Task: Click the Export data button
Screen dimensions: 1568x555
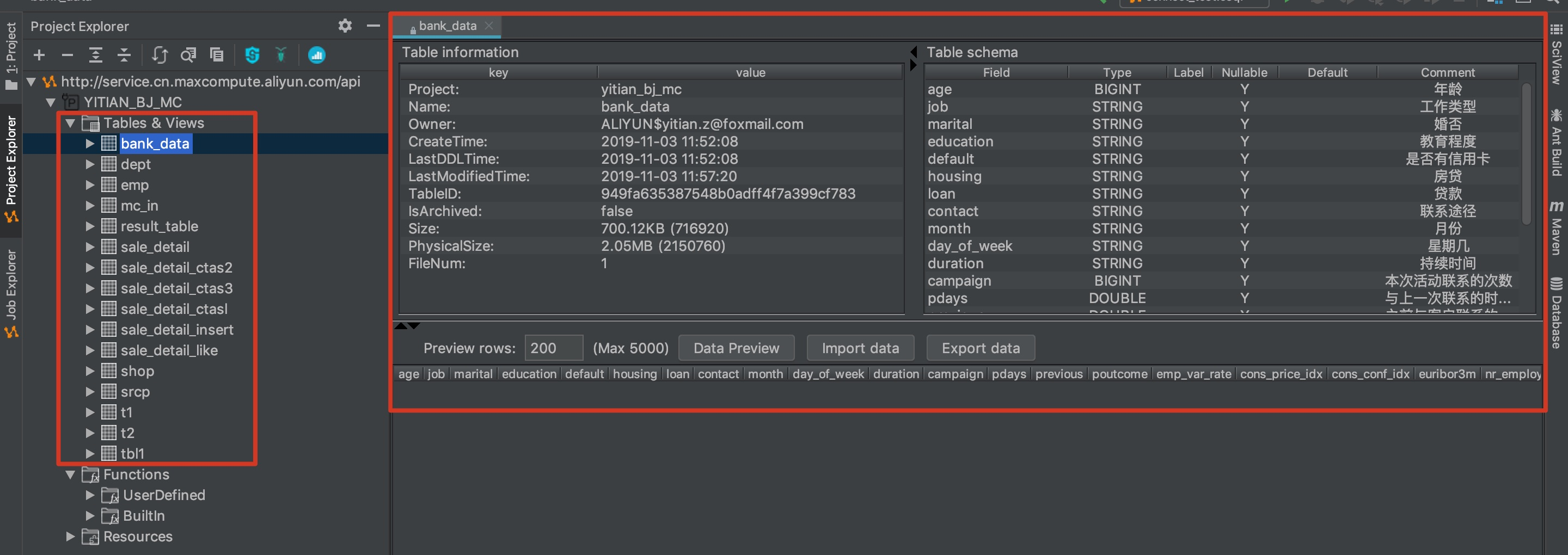Action: [980, 348]
